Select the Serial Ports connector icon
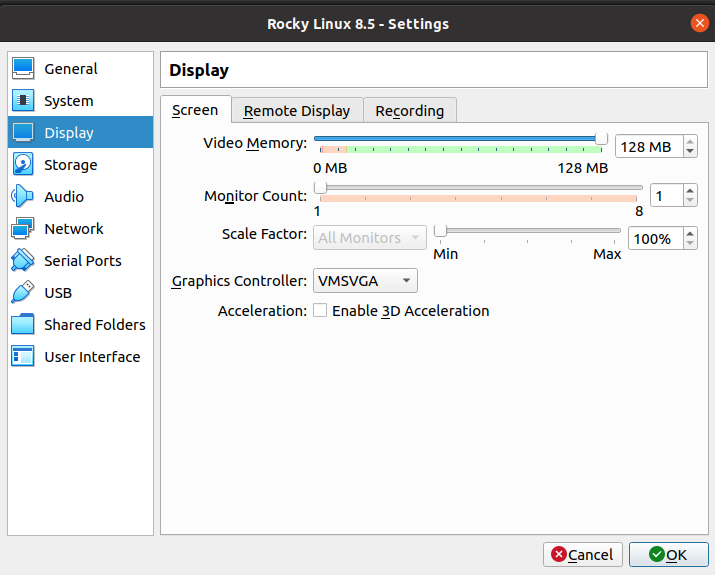The height and width of the screenshot is (575, 715). tap(23, 261)
